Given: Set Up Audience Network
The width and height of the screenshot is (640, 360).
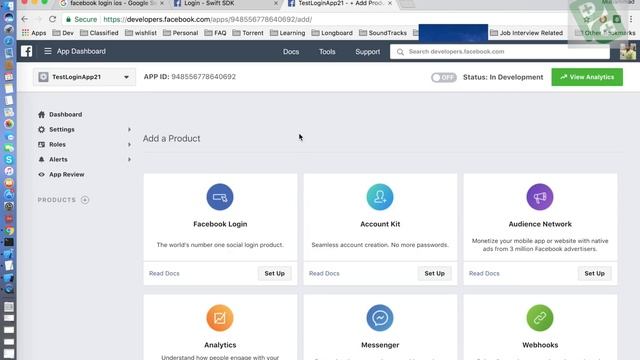Looking at the screenshot, I should point(595,273).
